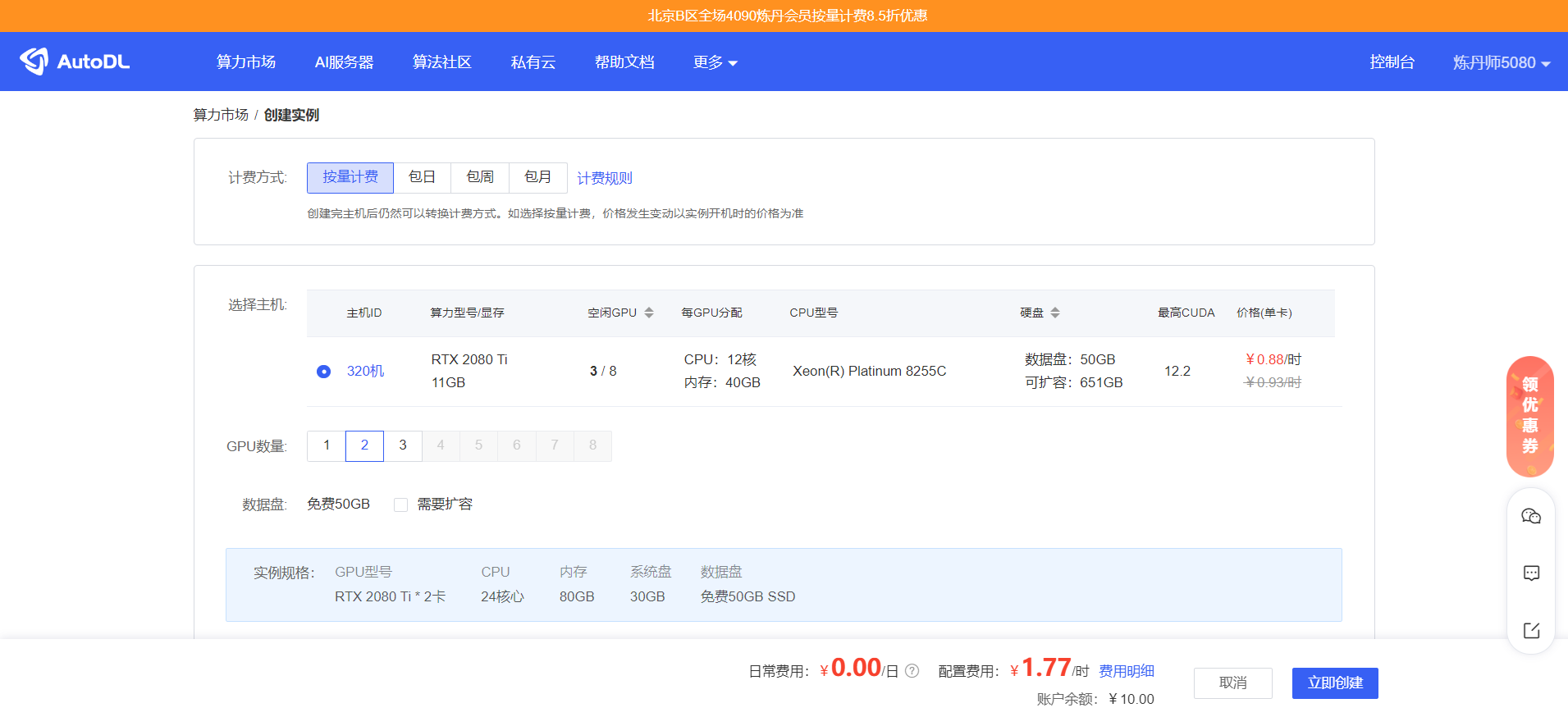
Task: Click the 每GPU分配 column header
Action: [x=711, y=313]
